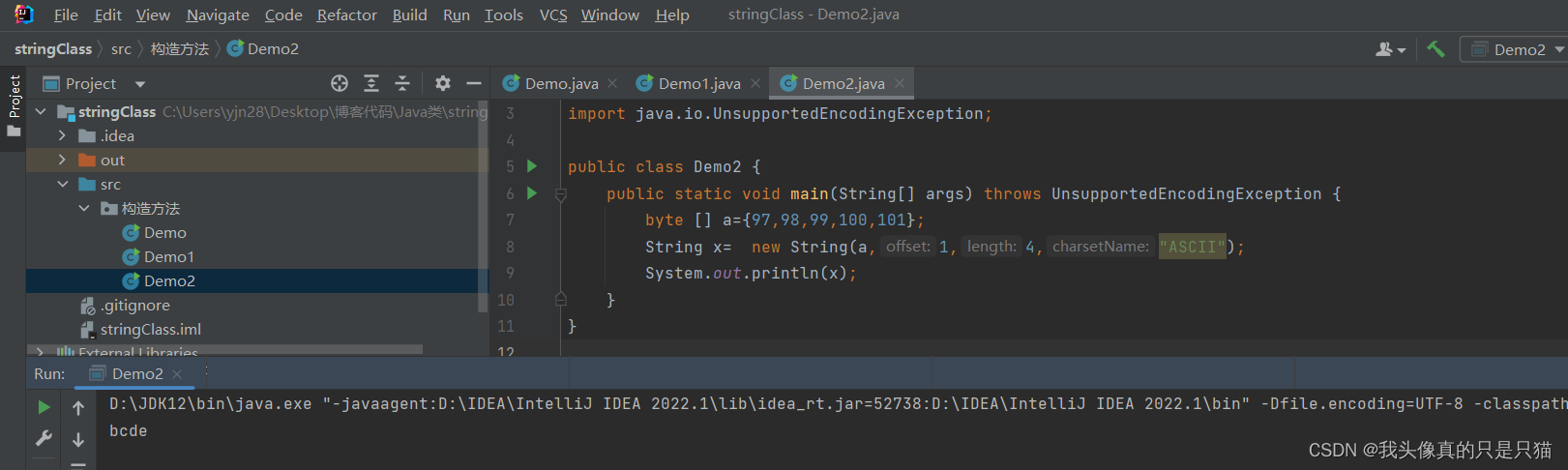This screenshot has height=470, width=1568.
Task: Open the VCS menu
Action: (553, 15)
